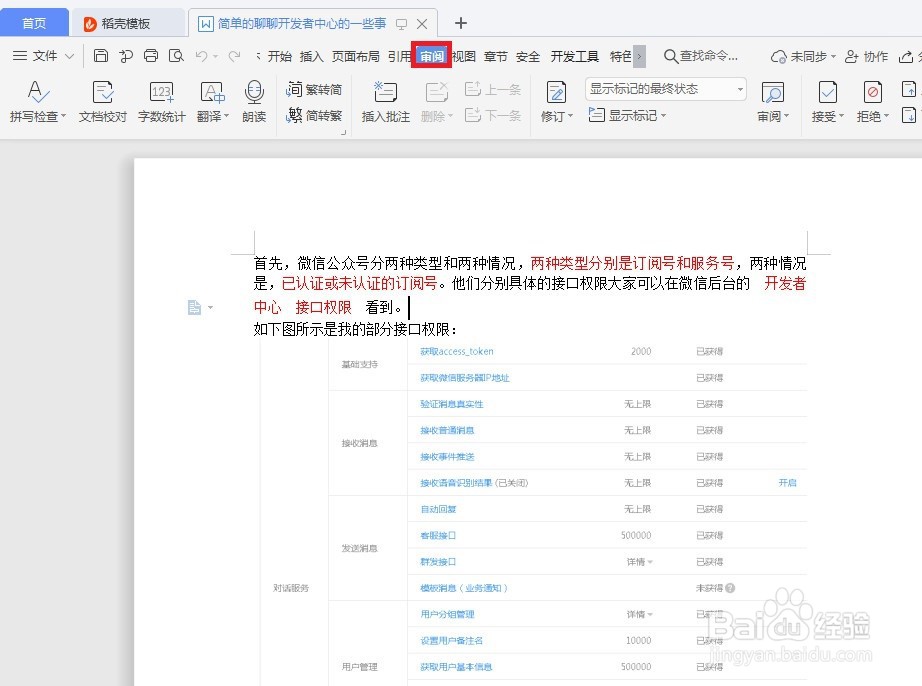Open the 获取access_token link in document

[x=455, y=352]
